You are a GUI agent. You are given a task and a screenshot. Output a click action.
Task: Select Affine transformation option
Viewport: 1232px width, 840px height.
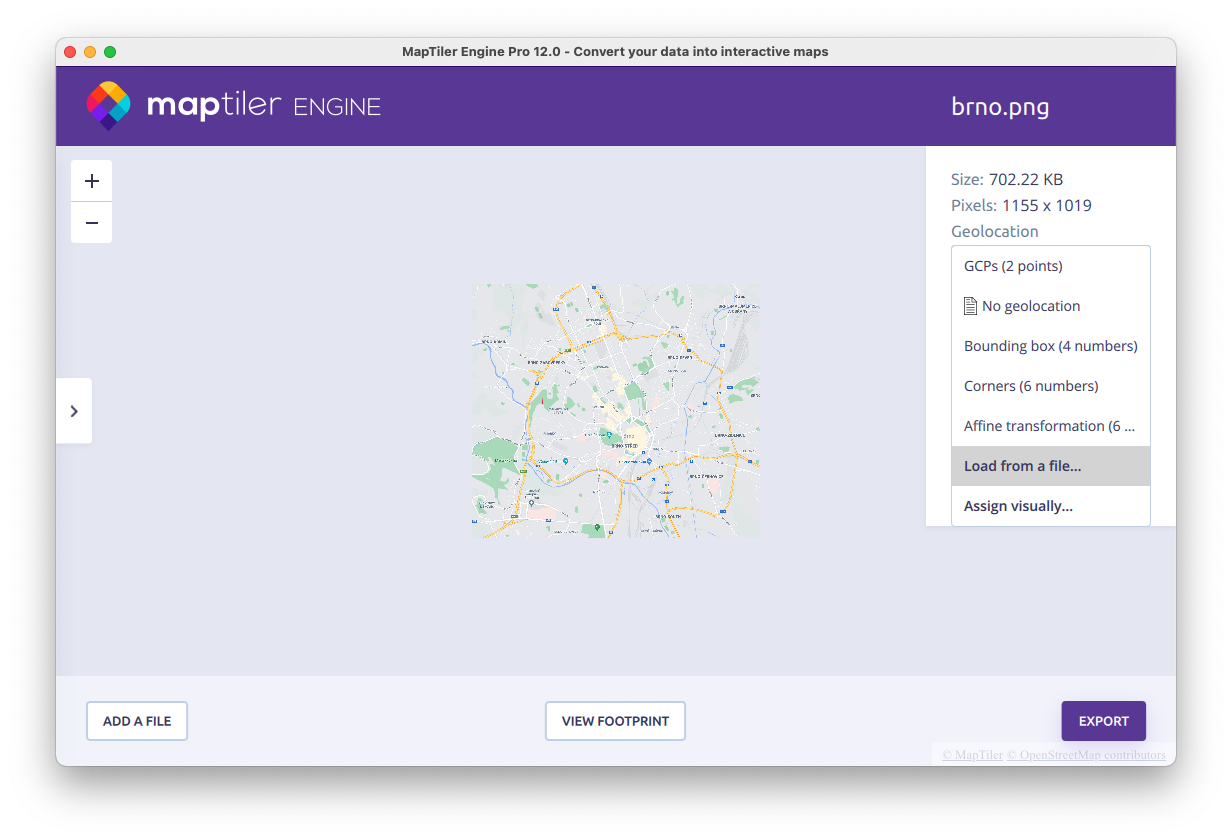tap(1049, 426)
